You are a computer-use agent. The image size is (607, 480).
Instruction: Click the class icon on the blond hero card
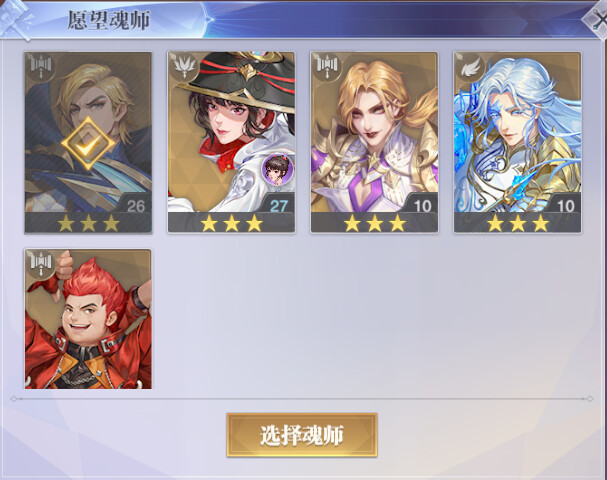click(x=41, y=67)
